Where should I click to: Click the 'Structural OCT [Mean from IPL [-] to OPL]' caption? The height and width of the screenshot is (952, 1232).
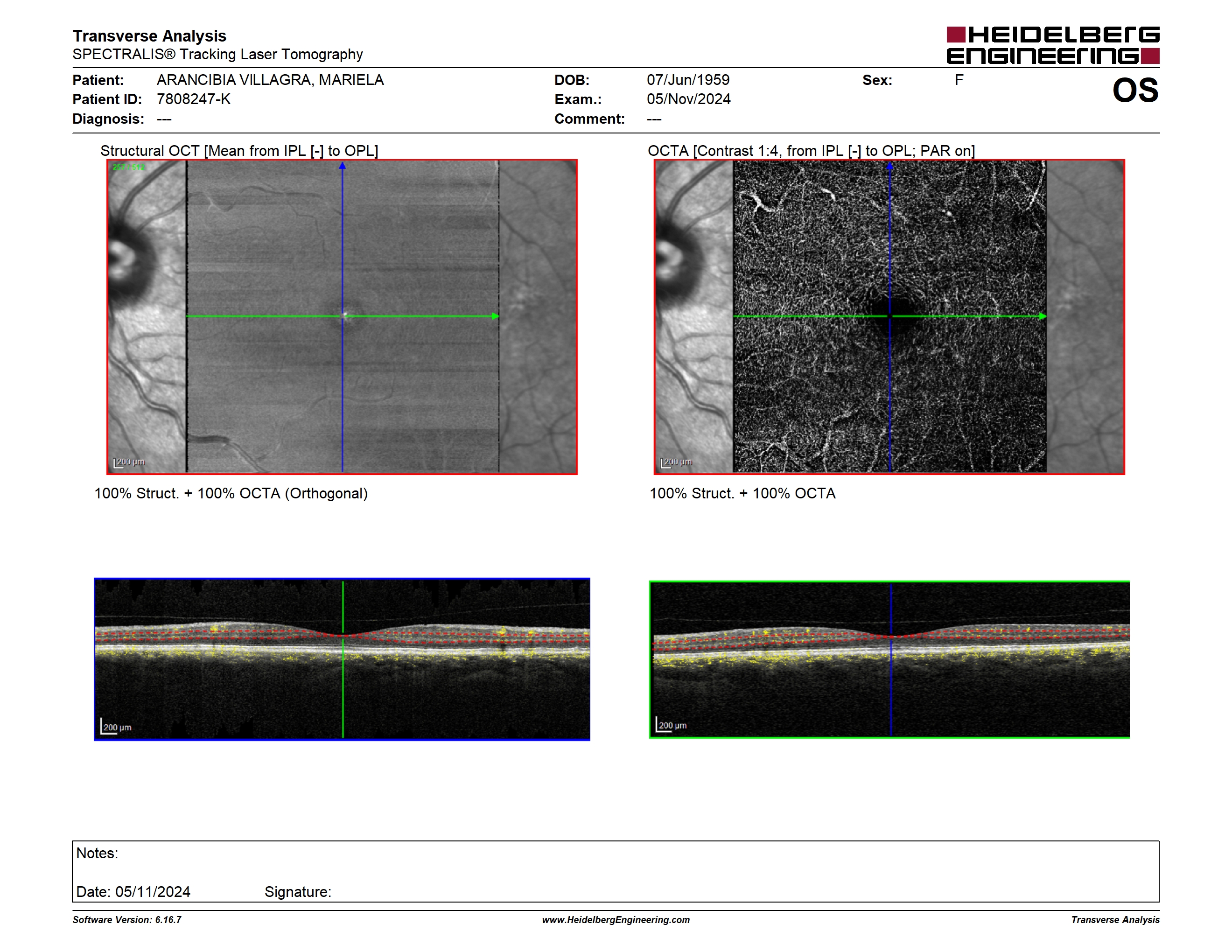tap(239, 151)
